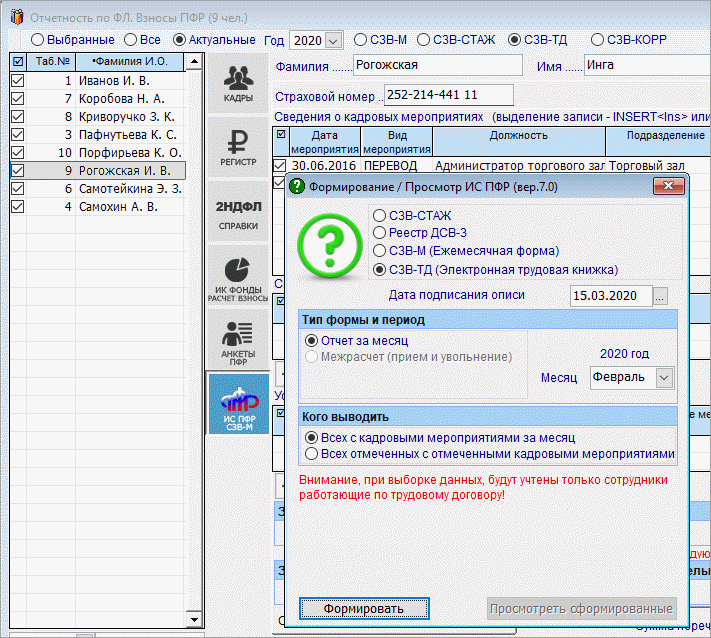Screen dimensions: 711x638
Task: Open the 2НДФЛ СПРАВКИ section
Action: [x=238, y=211]
